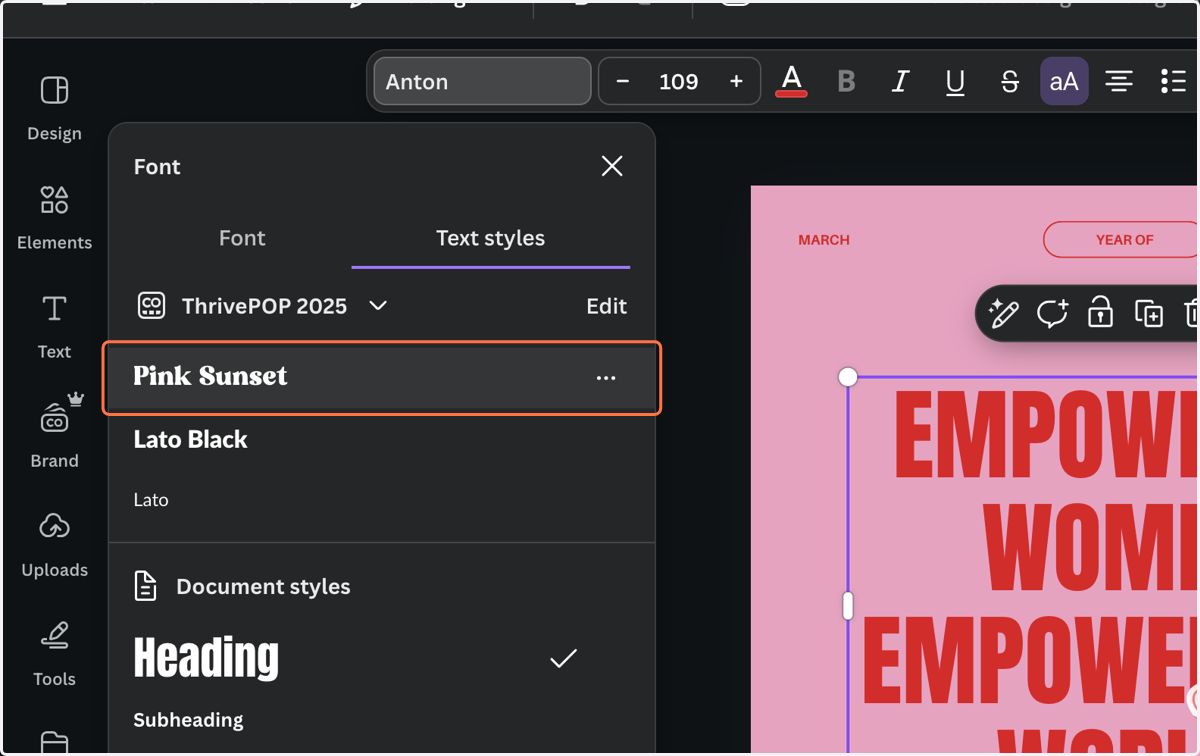Click the left side handle of text box
This screenshot has height=756, width=1200.
[x=848, y=606]
